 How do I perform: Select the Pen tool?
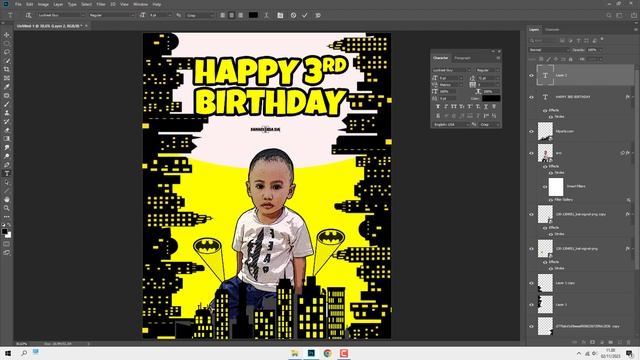pos(7,165)
